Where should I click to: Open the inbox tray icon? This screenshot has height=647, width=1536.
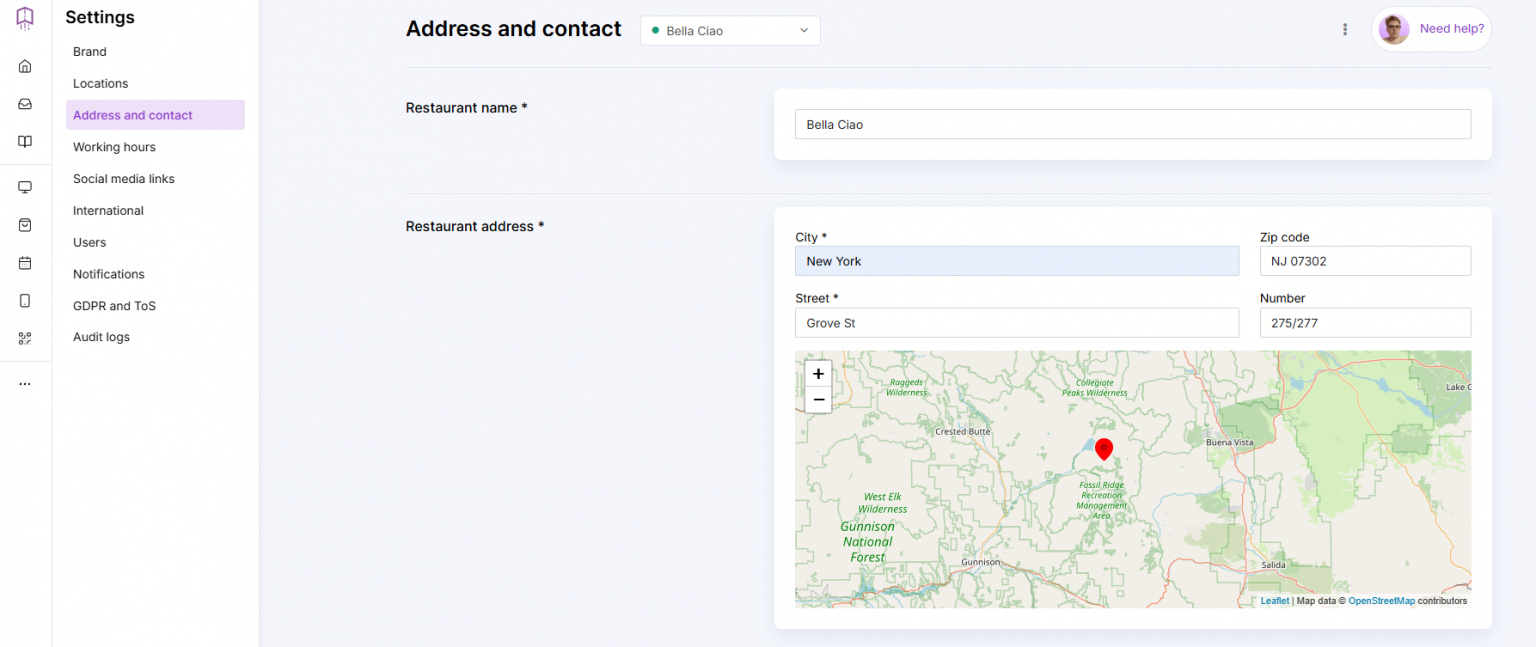point(25,104)
